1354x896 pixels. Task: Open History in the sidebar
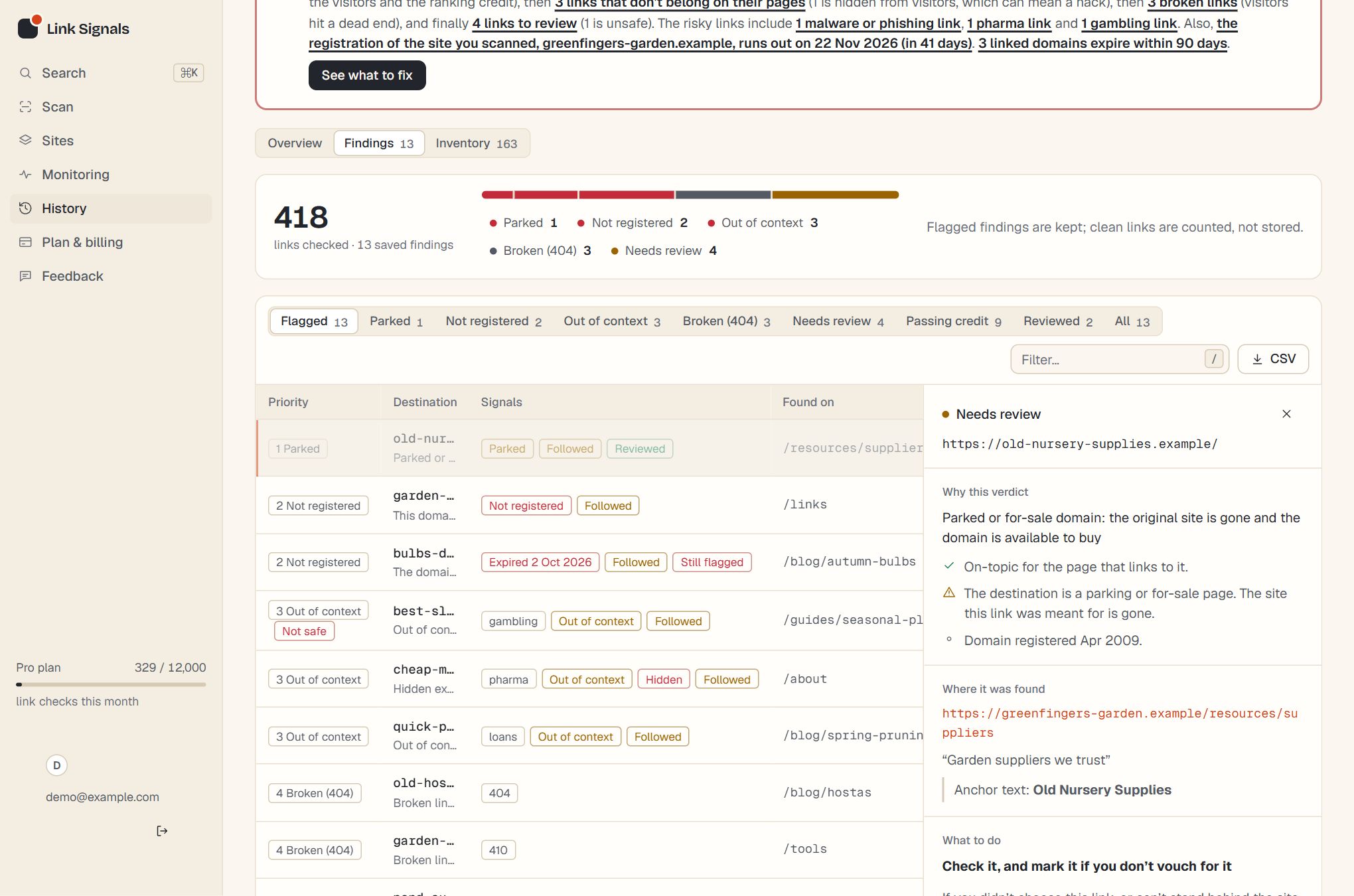click(111, 208)
